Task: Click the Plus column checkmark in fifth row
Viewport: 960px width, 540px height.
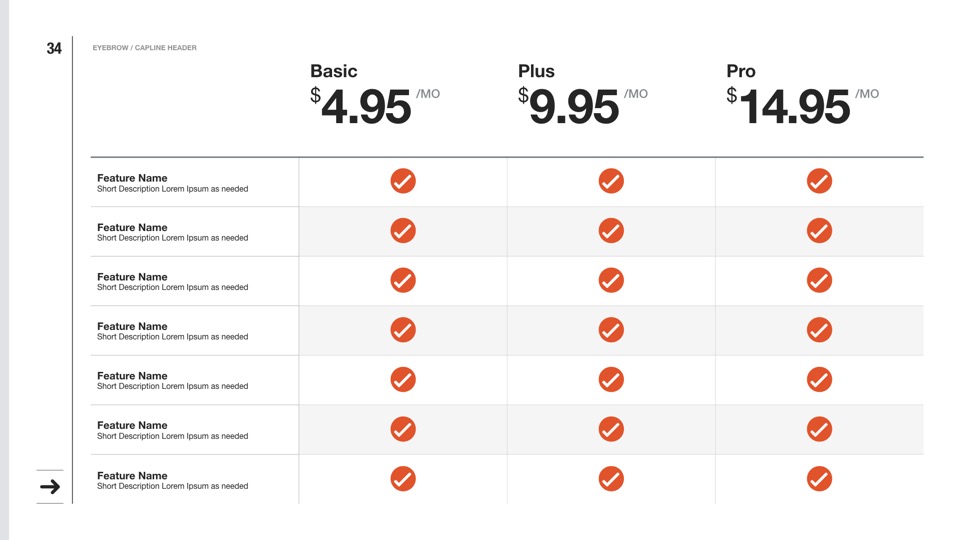Action: [x=611, y=379]
